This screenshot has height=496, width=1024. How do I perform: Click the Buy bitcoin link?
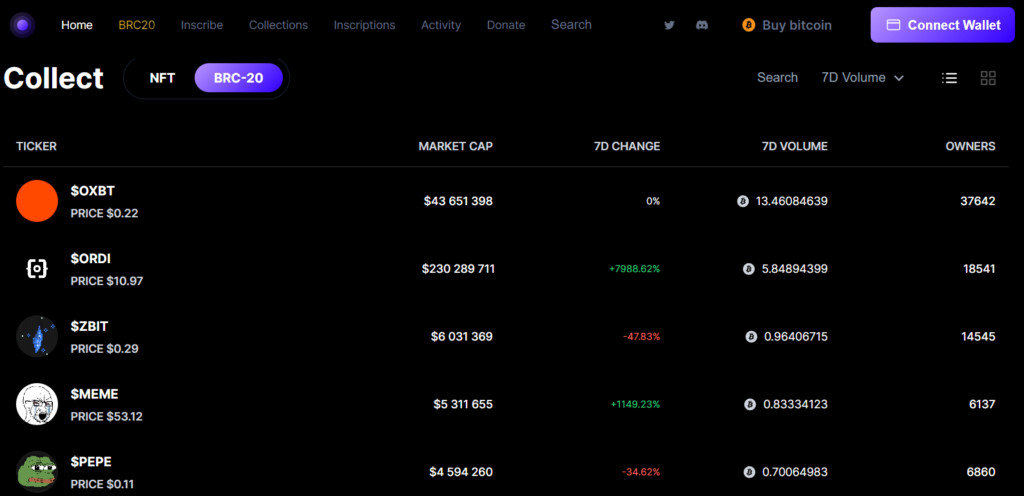787,25
